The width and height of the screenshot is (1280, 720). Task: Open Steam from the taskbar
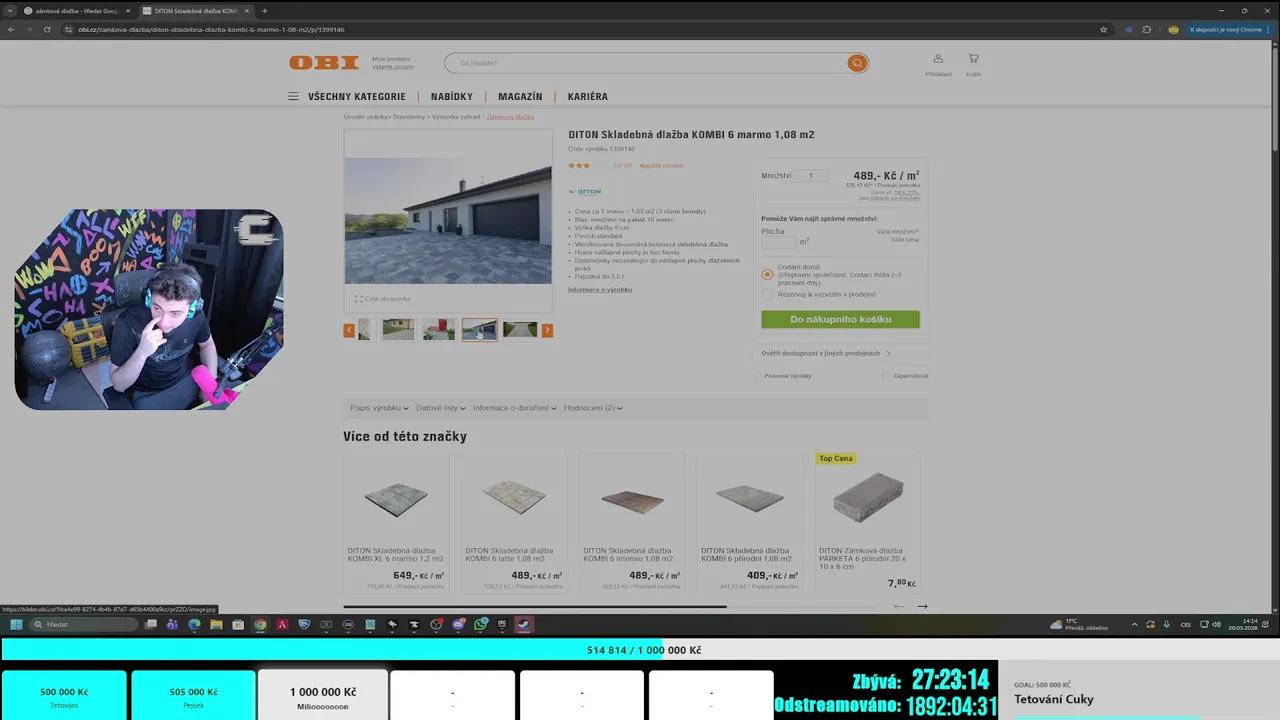pyautogui.click(x=524, y=625)
